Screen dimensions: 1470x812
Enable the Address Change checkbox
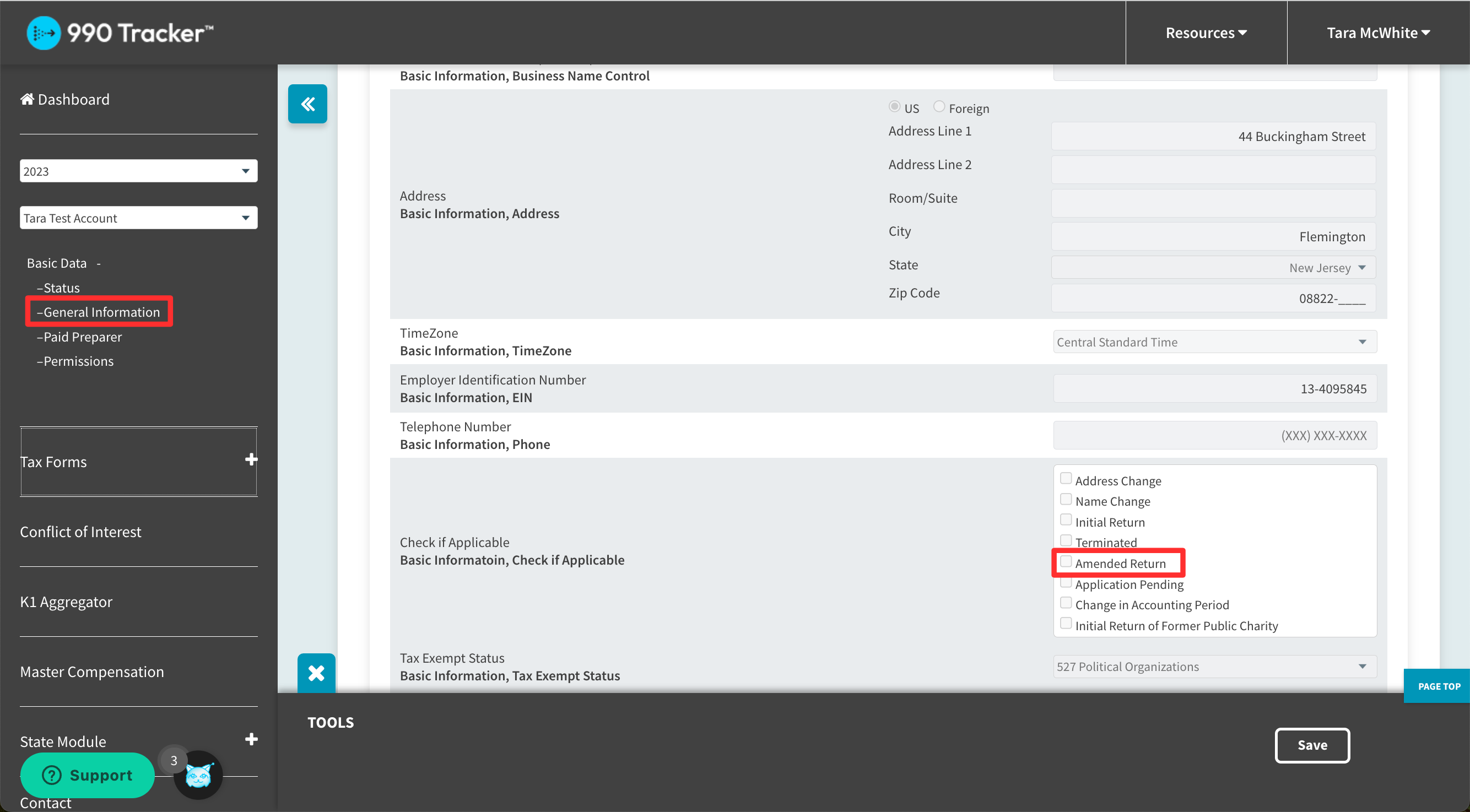1066,479
